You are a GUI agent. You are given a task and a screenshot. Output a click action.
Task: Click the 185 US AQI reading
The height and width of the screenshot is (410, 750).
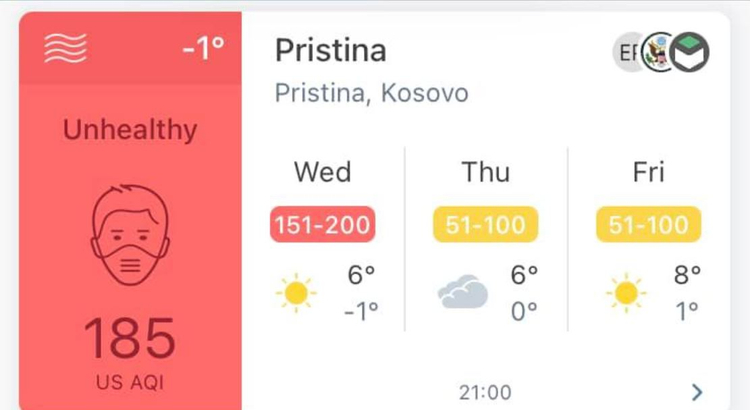pyautogui.click(x=130, y=338)
